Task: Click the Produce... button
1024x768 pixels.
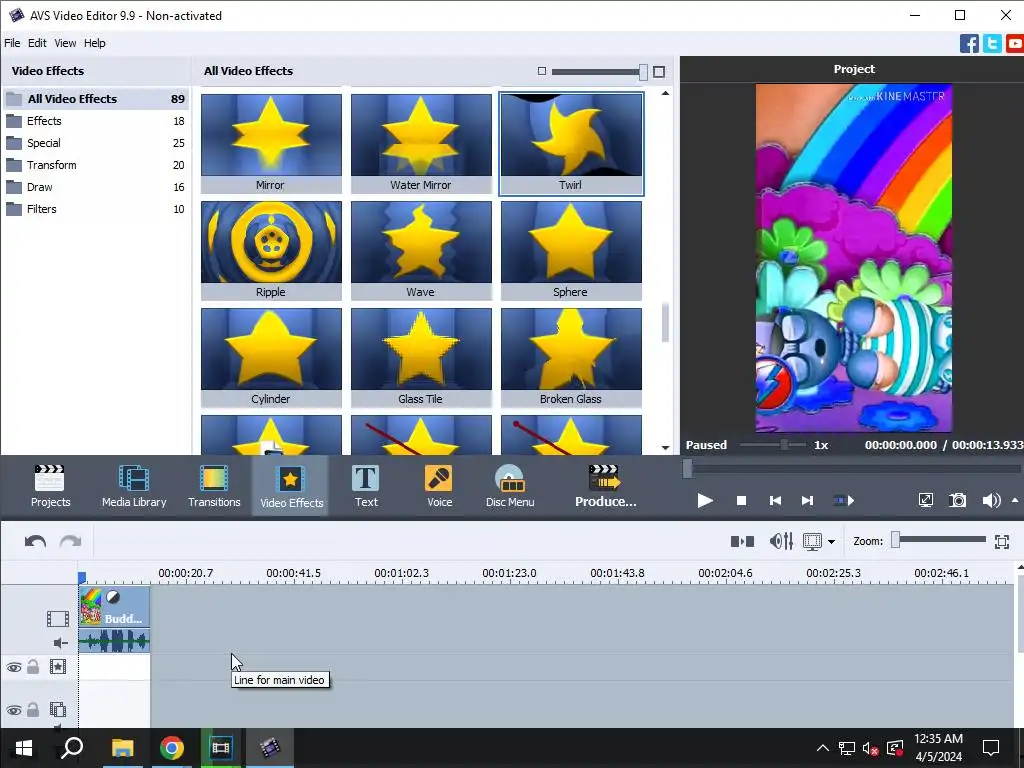Action: tap(605, 486)
